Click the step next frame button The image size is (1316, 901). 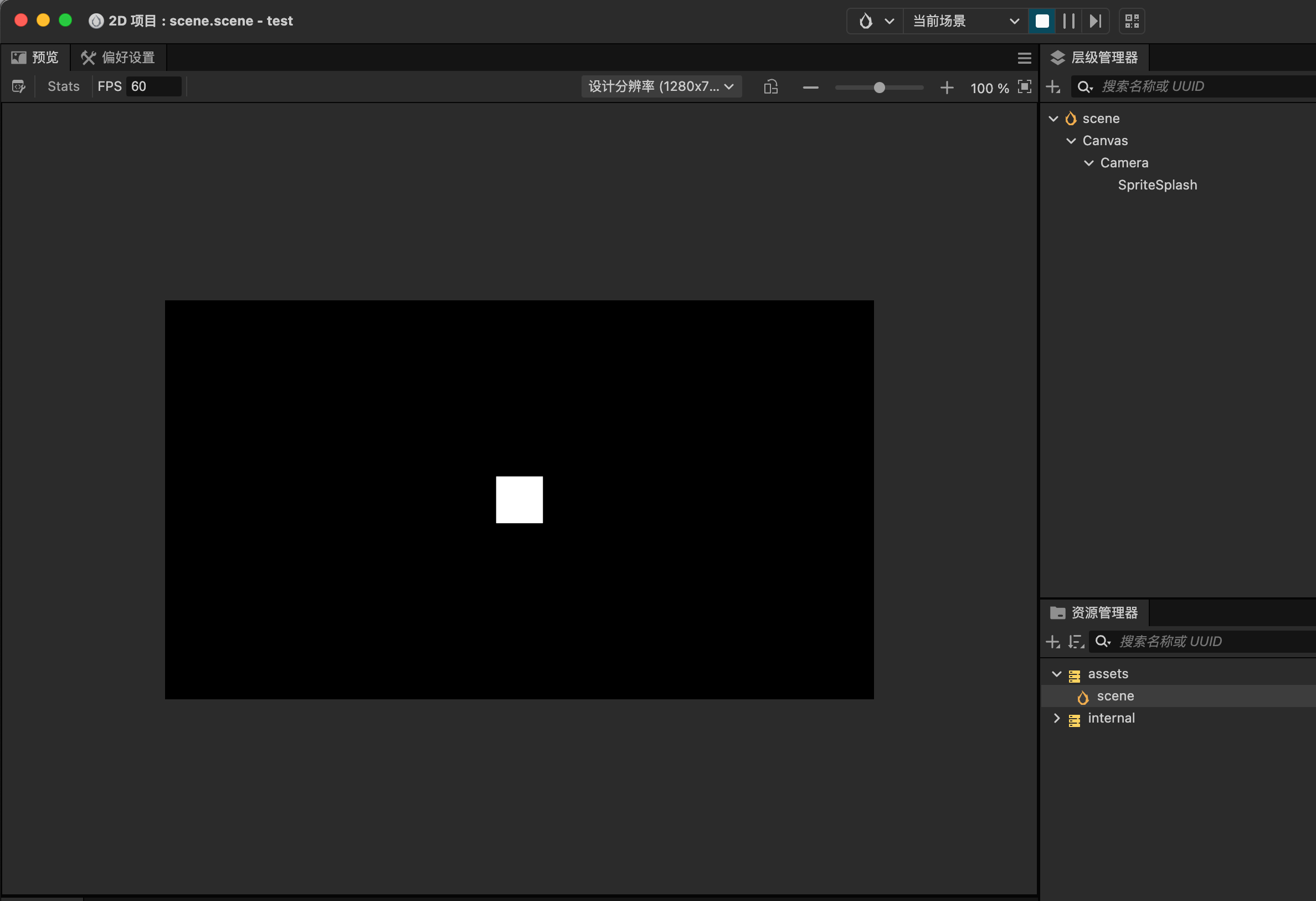pos(1095,21)
